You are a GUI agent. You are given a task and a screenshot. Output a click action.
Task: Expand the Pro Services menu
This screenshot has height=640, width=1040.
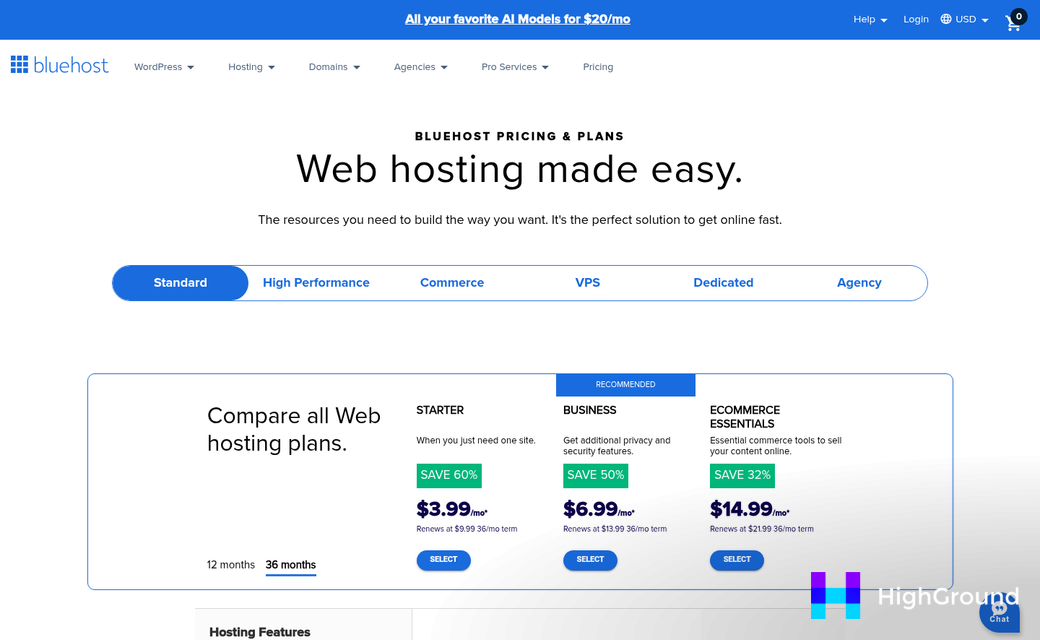(514, 67)
